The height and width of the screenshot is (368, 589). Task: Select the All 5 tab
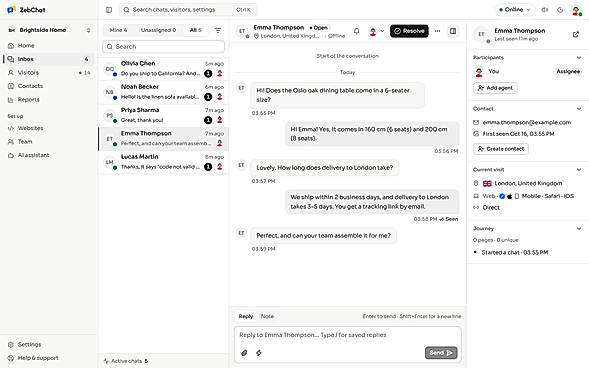(x=195, y=30)
